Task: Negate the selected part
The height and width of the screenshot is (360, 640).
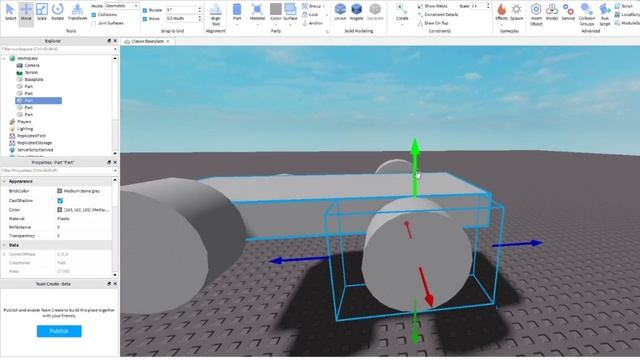Action: (356, 12)
